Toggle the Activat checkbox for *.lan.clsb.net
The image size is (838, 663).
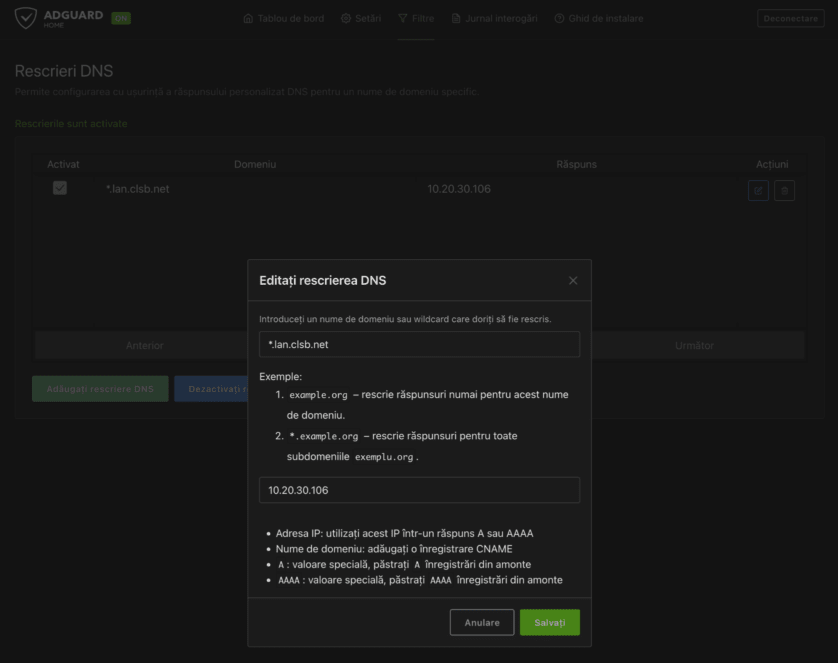60,188
